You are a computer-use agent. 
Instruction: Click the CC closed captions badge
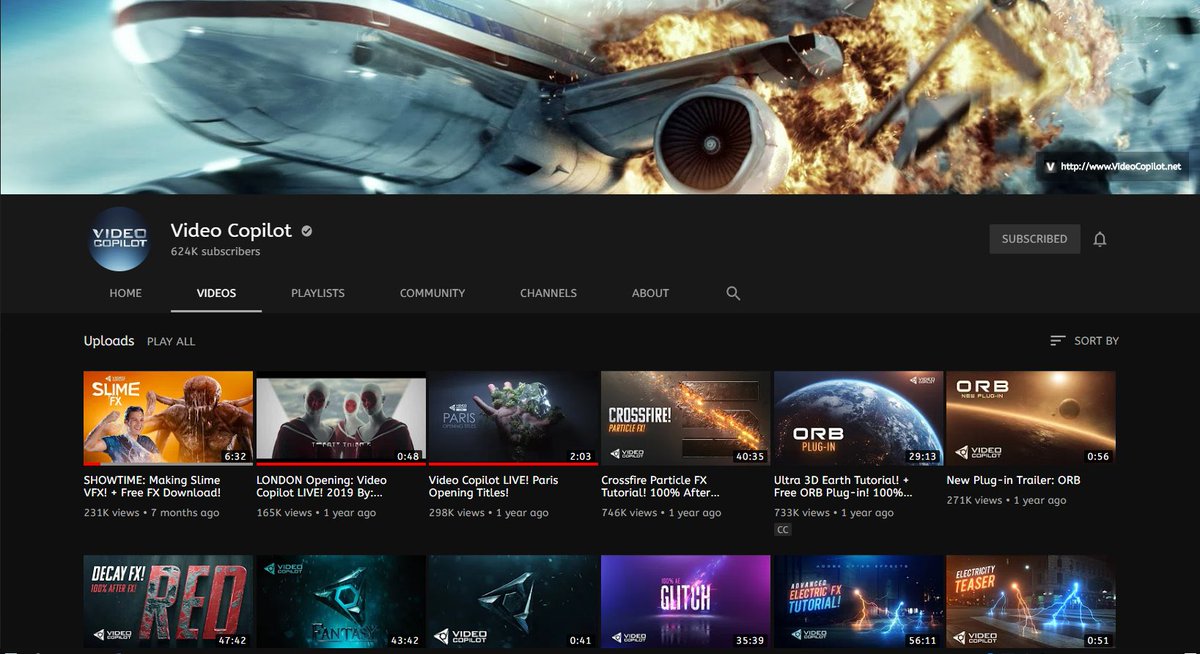[783, 530]
